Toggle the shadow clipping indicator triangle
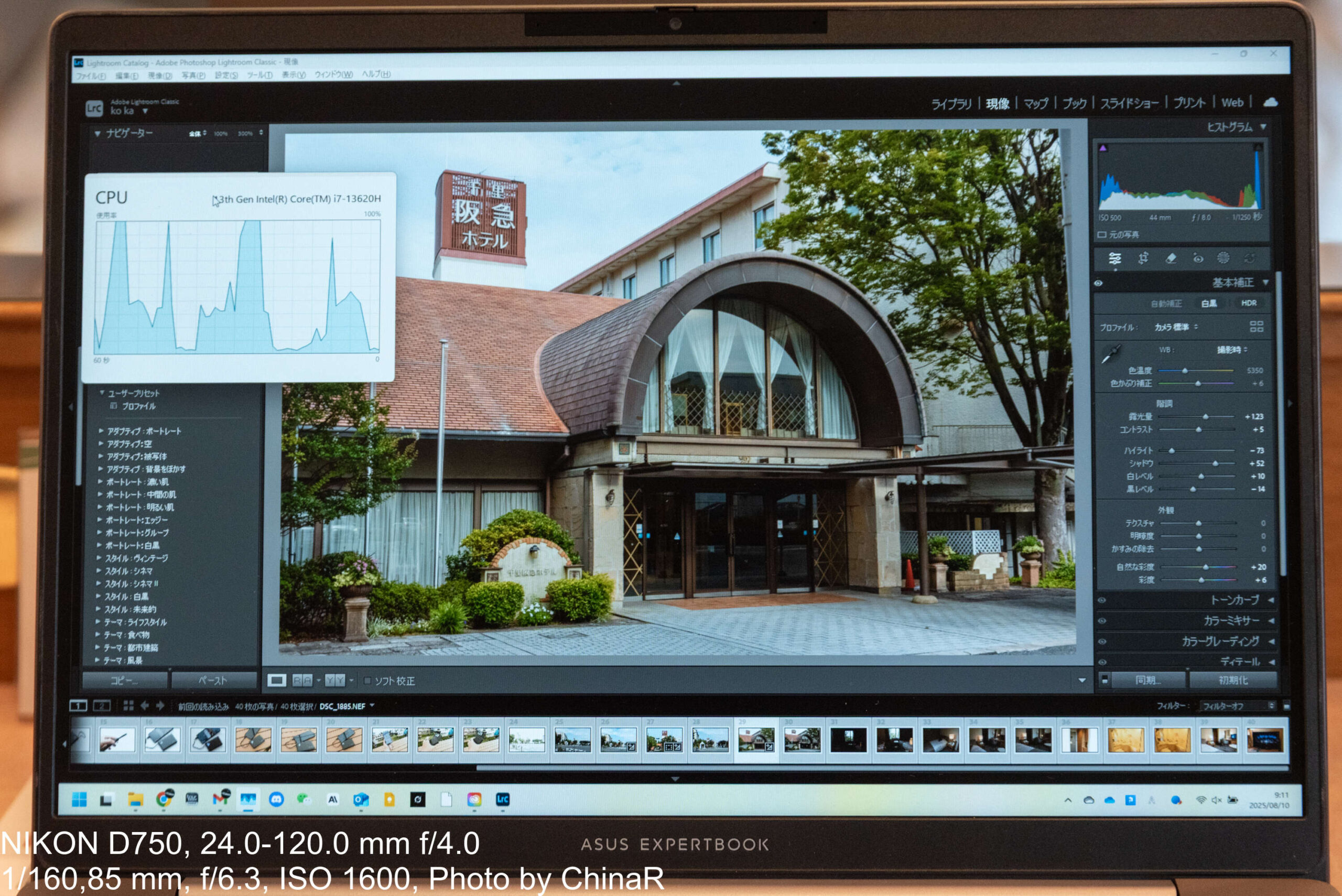This screenshot has width=1342, height=896. coord(1102,148)
